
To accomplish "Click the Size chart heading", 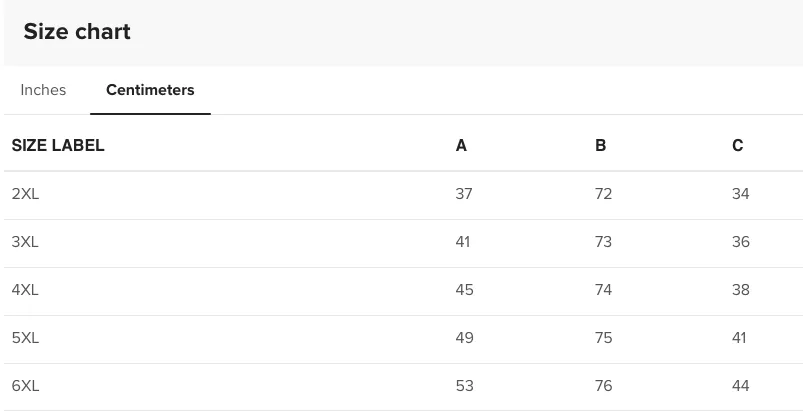I will tap(77, 32).
